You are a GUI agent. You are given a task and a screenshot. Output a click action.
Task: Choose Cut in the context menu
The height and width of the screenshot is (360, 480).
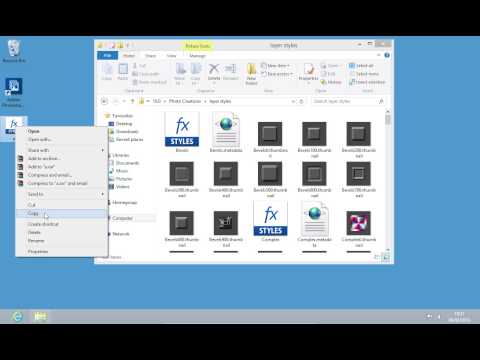click(61, 205)
